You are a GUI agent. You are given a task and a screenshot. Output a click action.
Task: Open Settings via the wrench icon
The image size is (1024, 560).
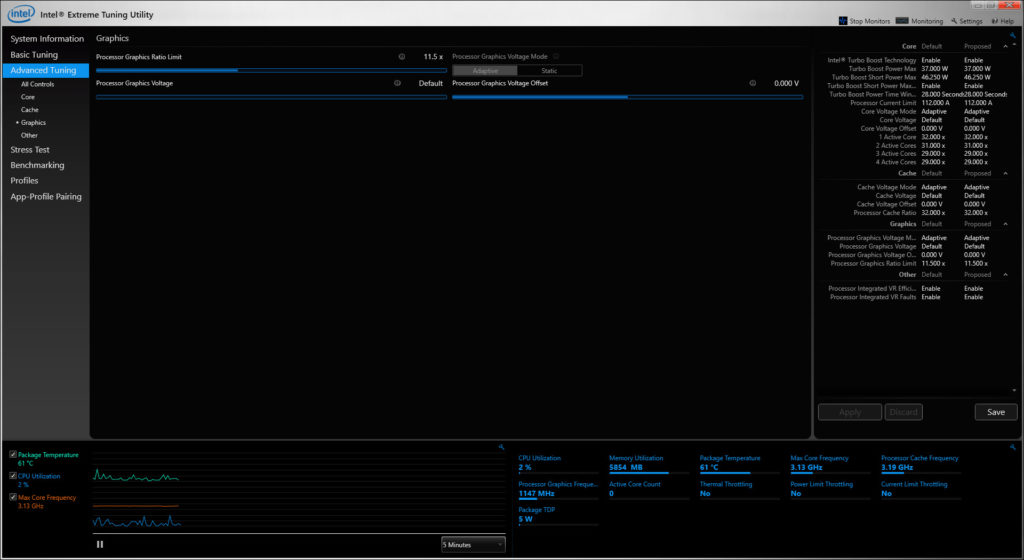(954, 21)
